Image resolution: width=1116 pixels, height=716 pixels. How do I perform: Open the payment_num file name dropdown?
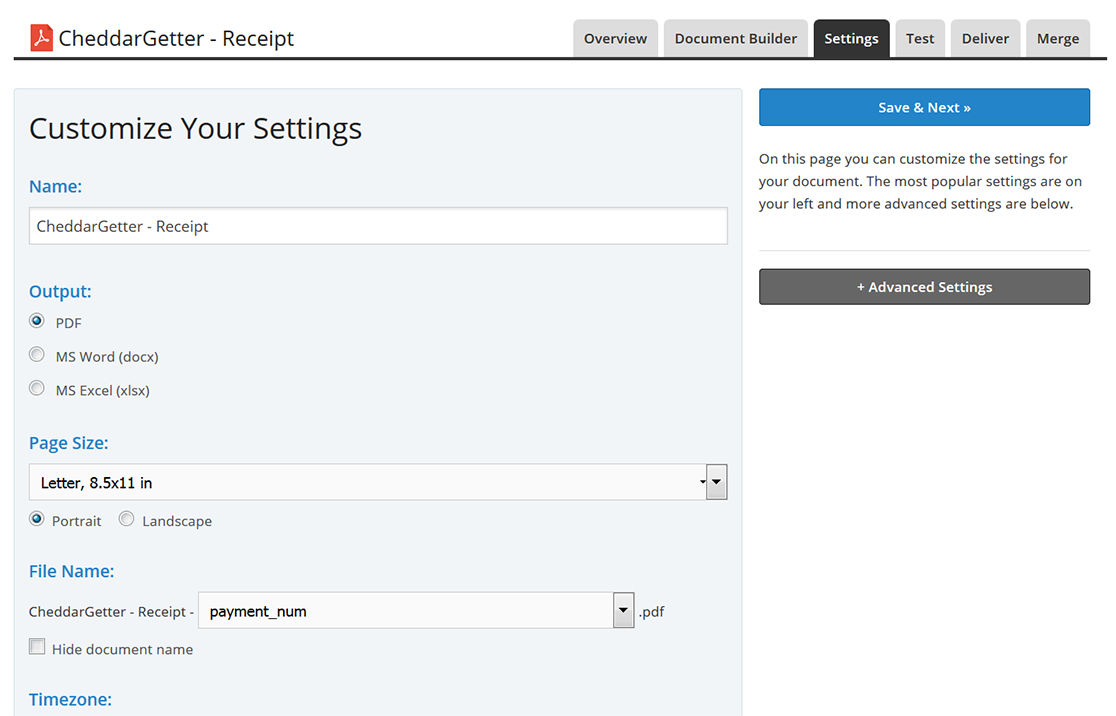pos(405,611)
